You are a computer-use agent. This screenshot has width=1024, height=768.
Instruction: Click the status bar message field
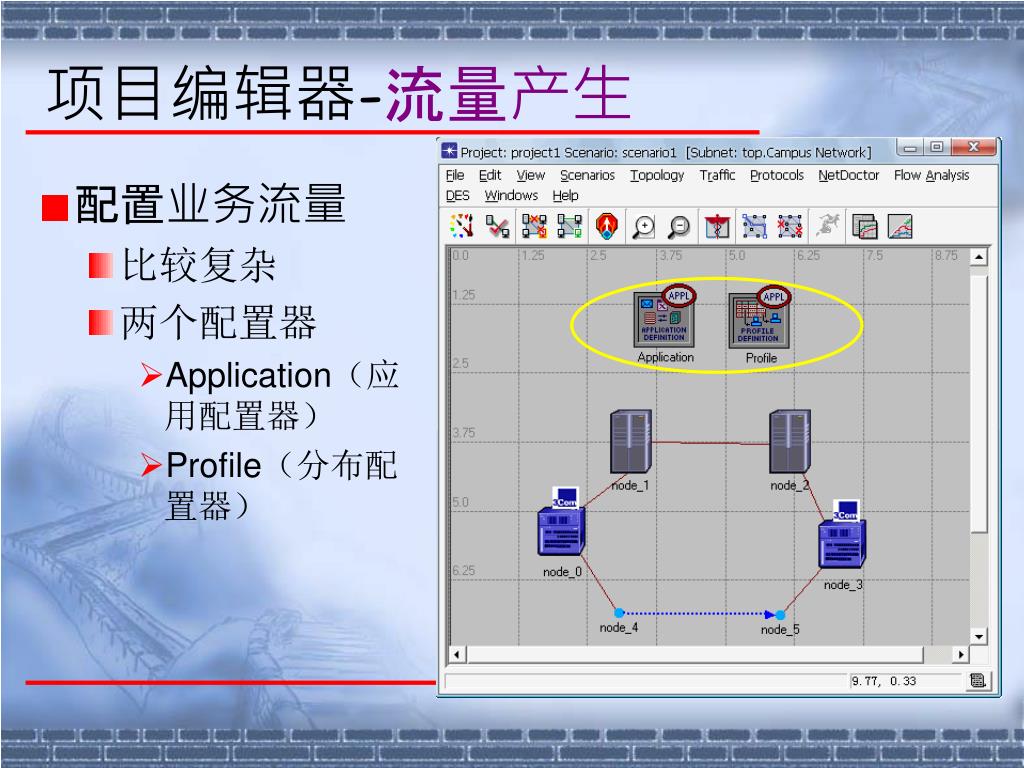647,681
